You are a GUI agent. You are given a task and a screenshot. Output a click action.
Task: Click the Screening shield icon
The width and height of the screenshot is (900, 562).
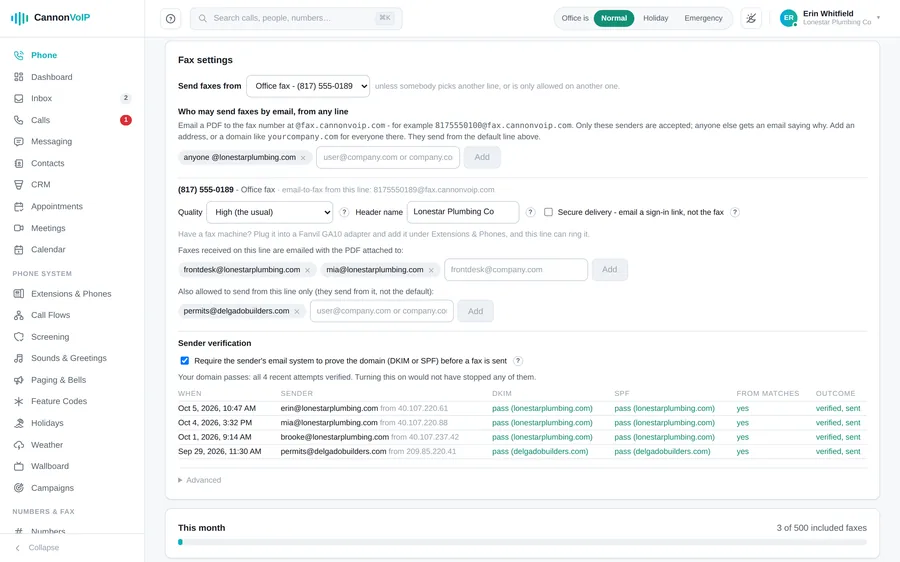19,337
